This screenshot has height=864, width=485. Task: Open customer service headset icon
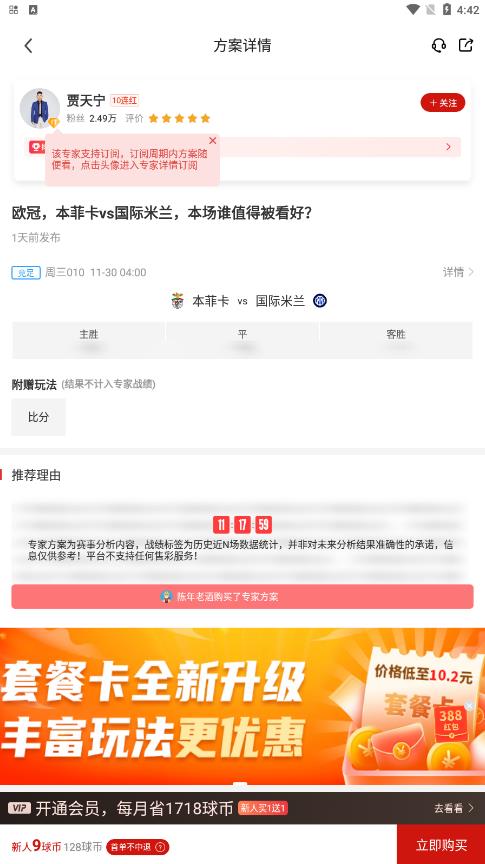(439, 45)
